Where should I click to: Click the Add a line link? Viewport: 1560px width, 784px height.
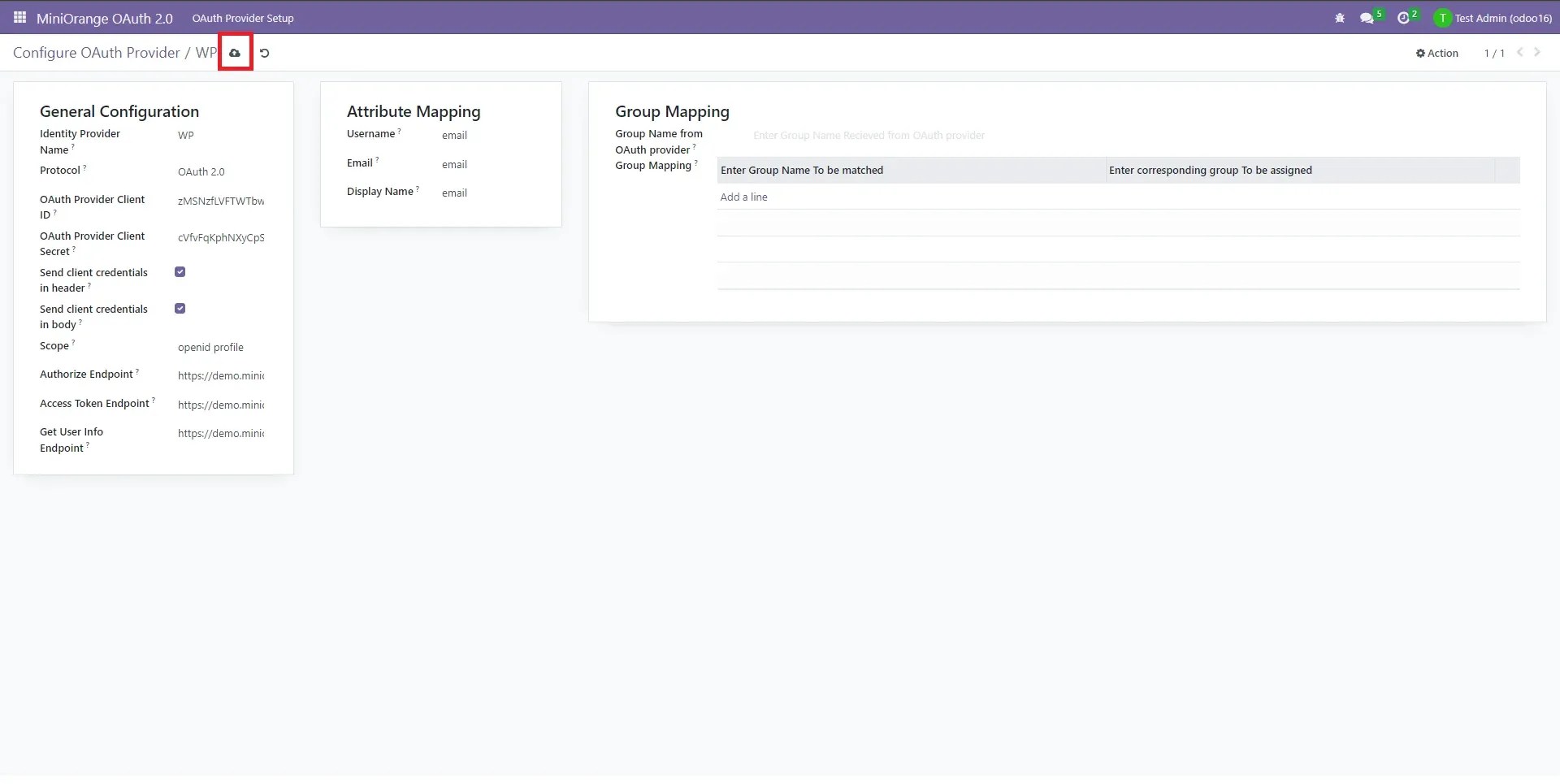(x=743, y=197)
